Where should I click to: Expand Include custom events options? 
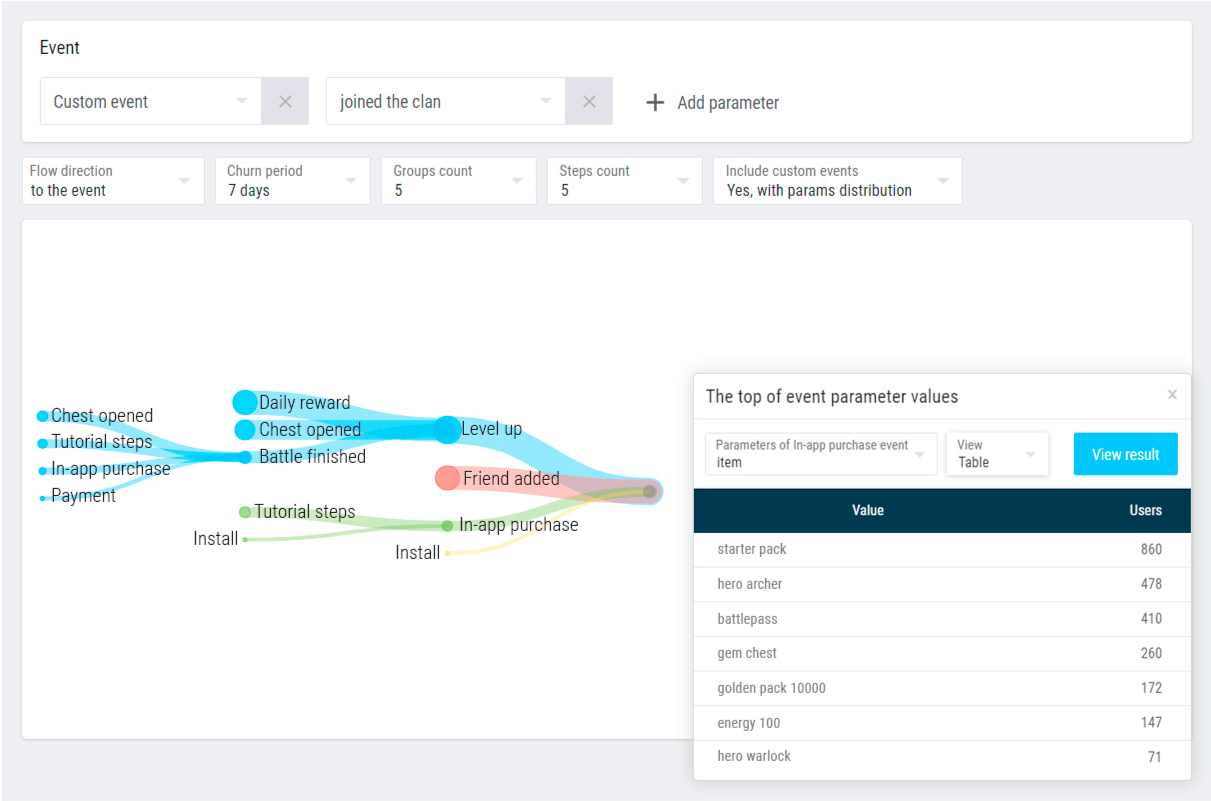[x=837, y=181]
